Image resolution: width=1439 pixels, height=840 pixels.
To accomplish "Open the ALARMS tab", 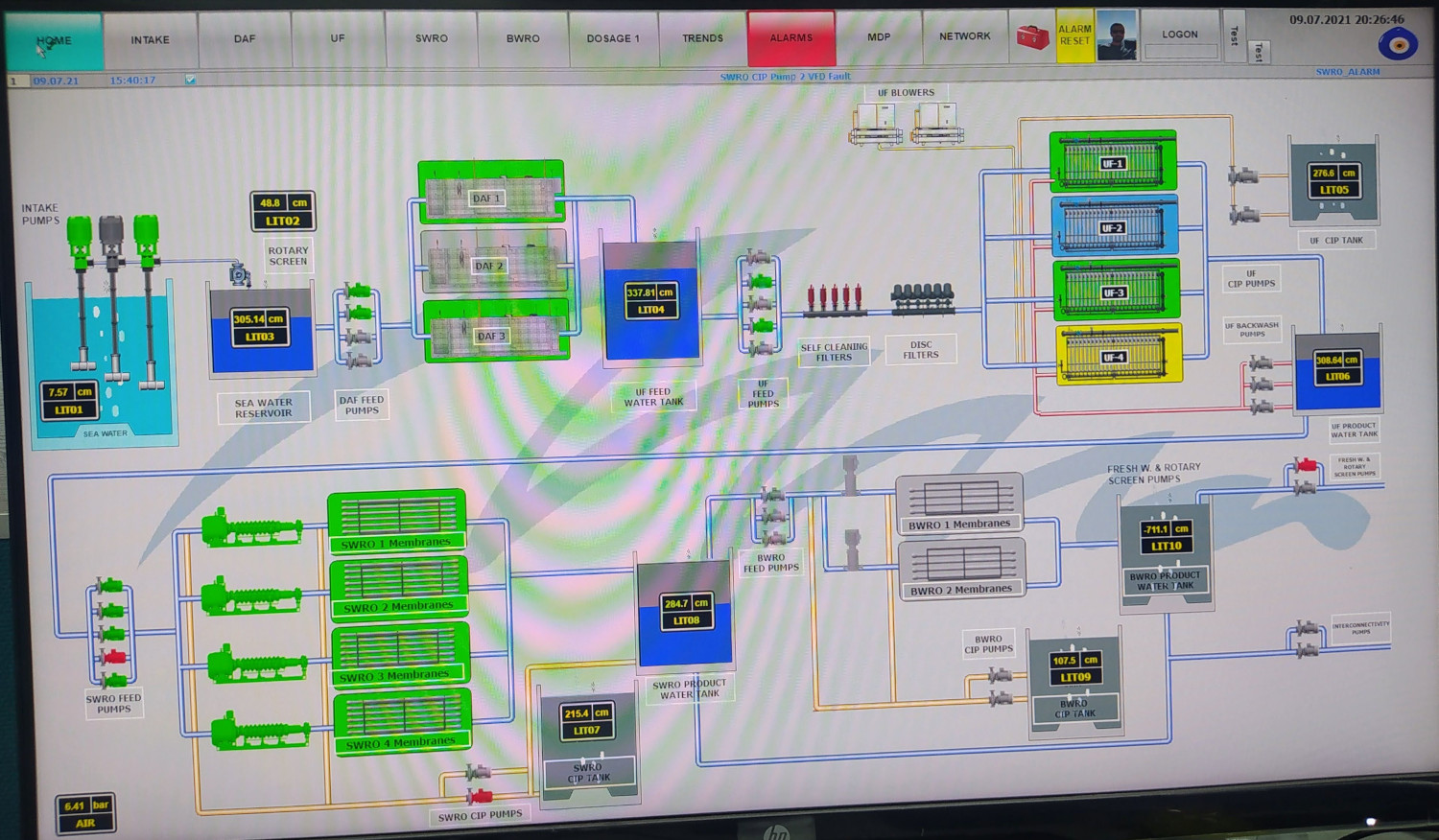I will 790,38.
